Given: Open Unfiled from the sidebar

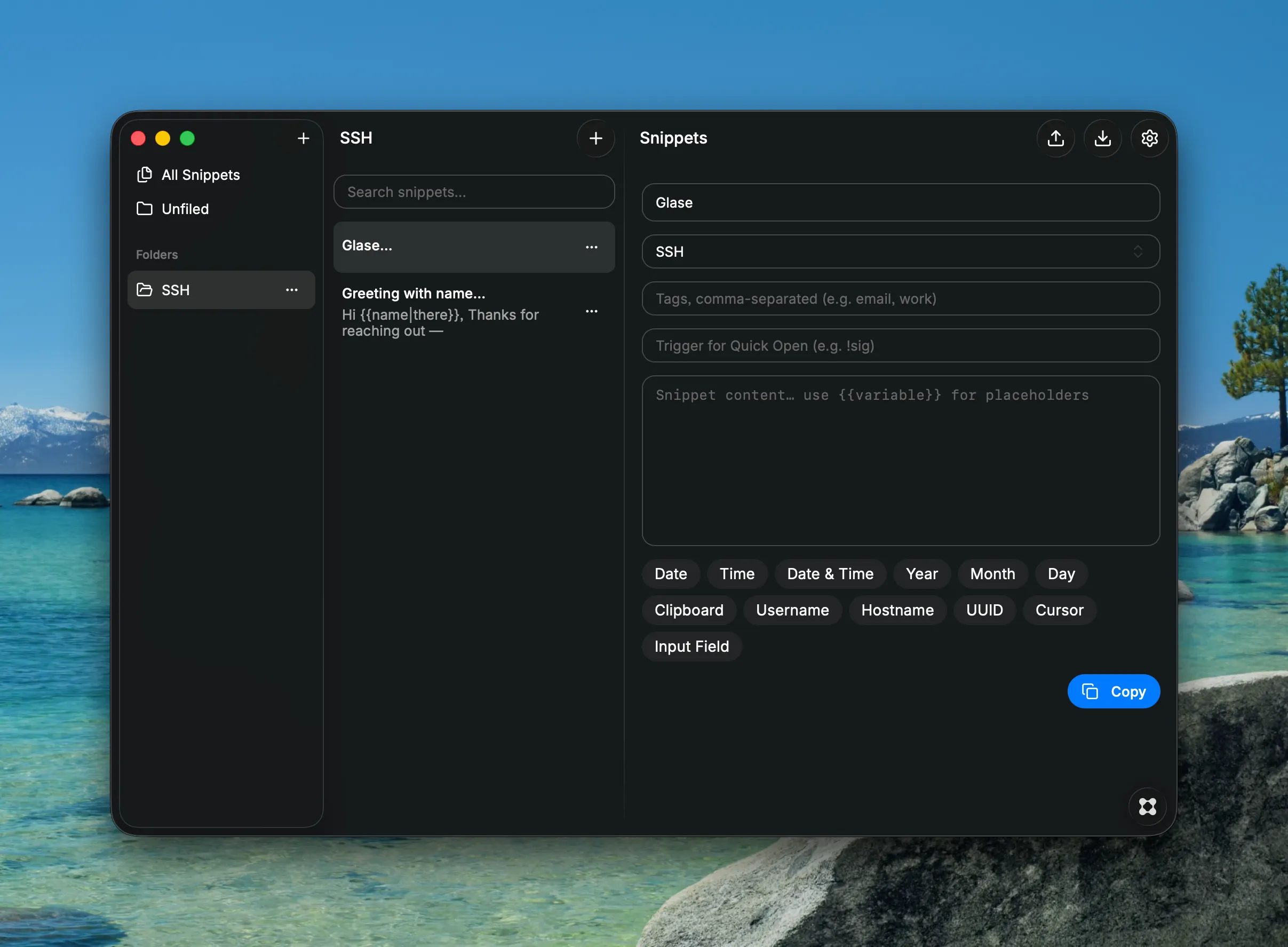Looking at the screenshot, I should (x=221, y=209).
